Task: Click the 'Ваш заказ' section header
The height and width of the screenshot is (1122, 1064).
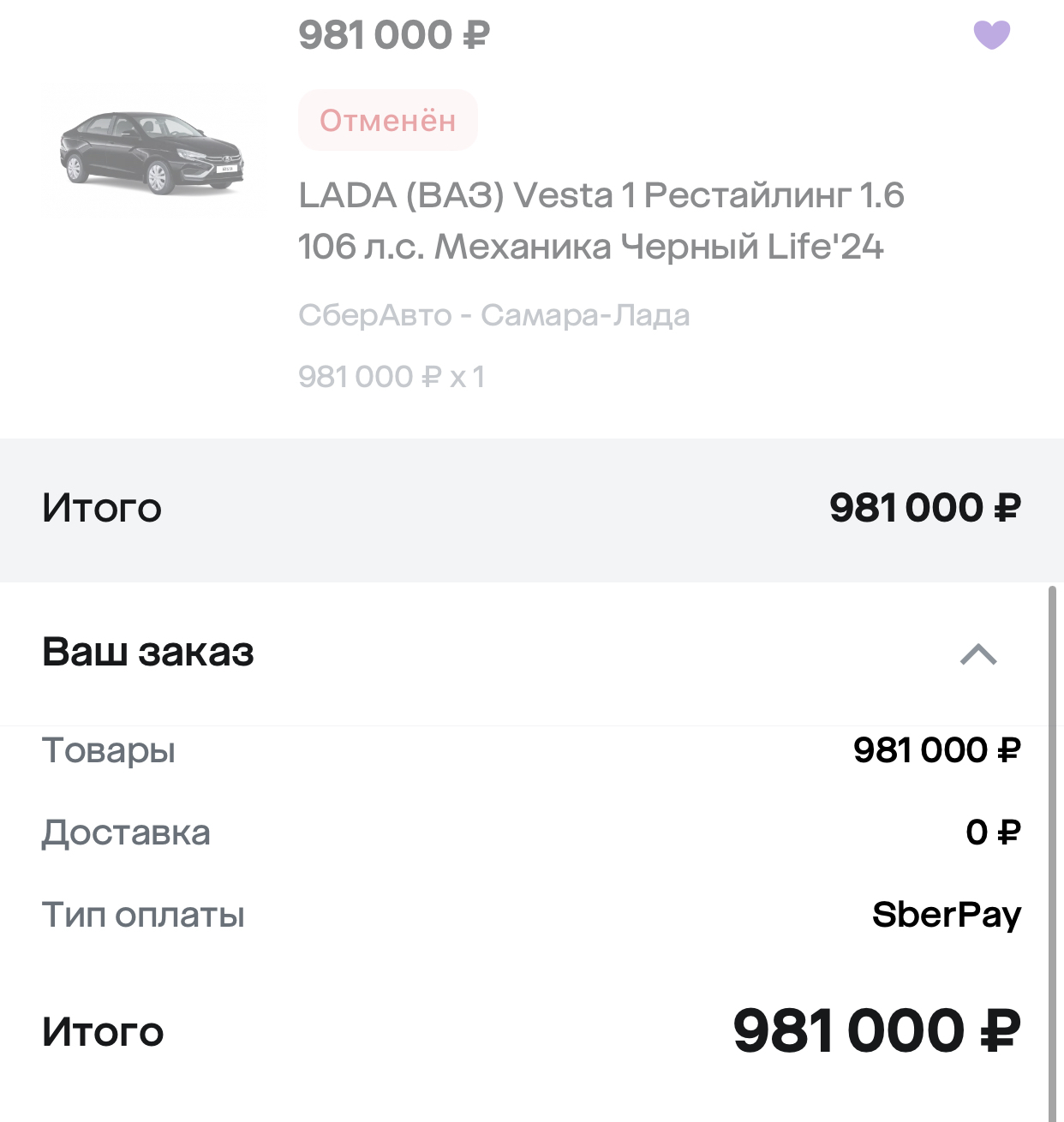Action: coord(148,653)
